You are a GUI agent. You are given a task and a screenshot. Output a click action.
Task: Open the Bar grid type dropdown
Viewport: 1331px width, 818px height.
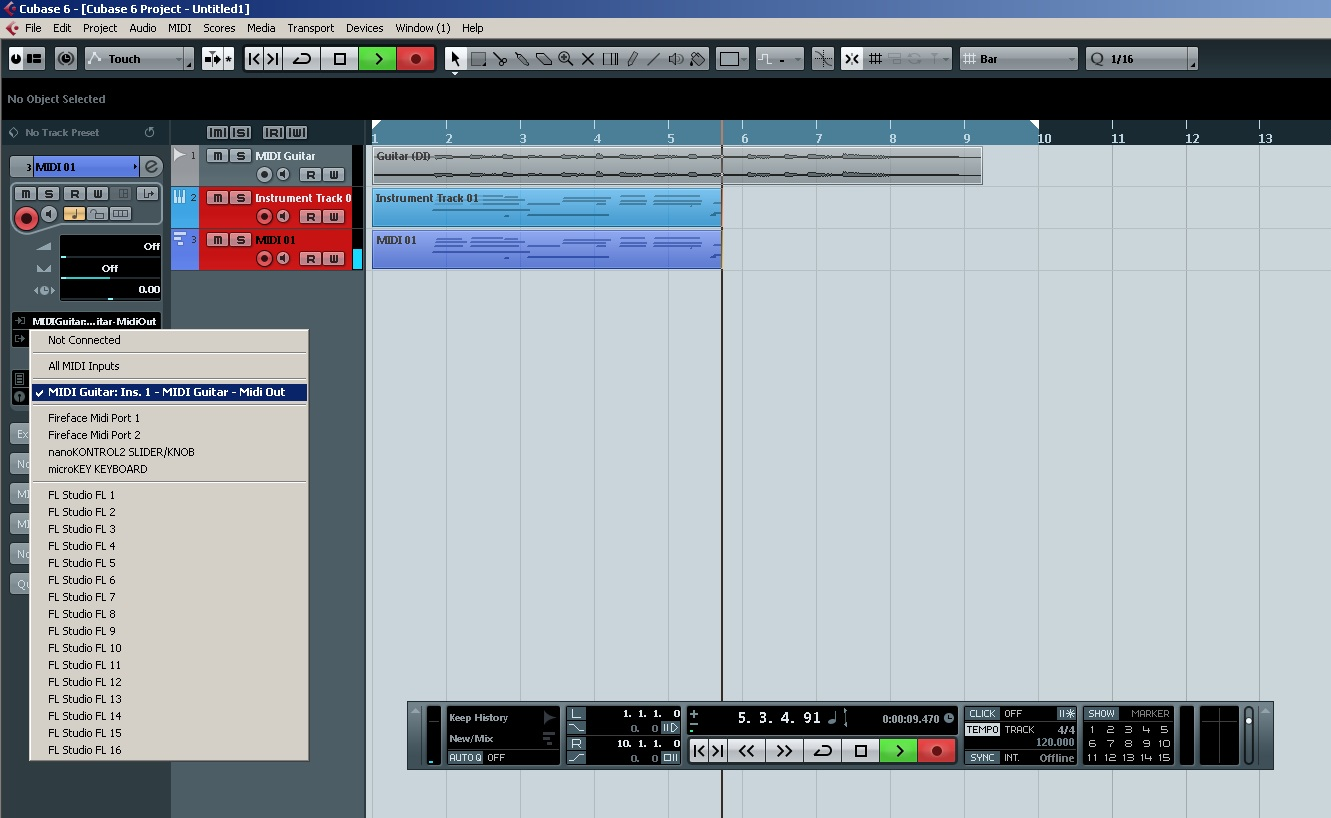pyautogui.click(x=1019, y=59)
